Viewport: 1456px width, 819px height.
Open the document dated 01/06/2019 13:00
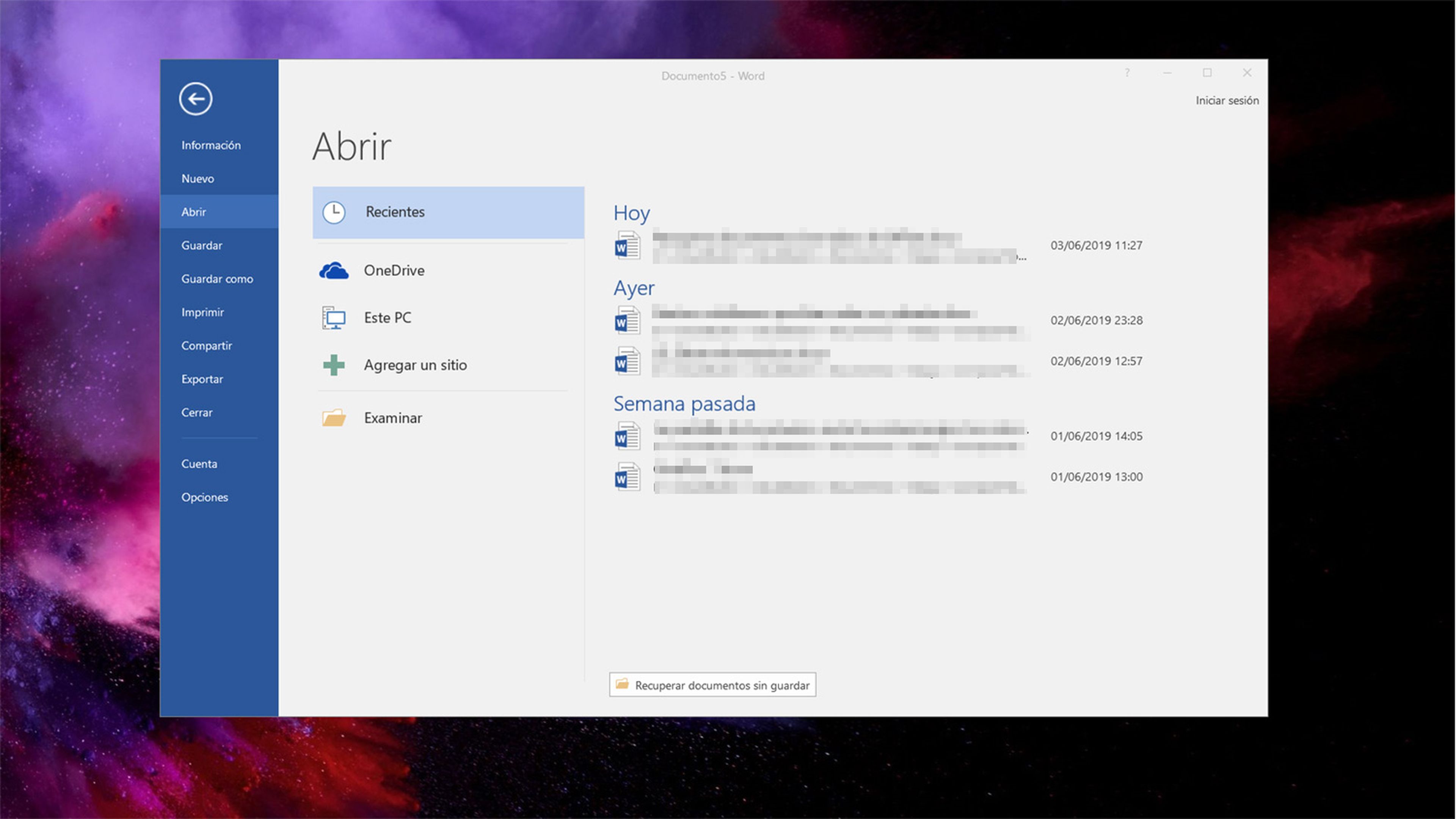coord(879,477)
